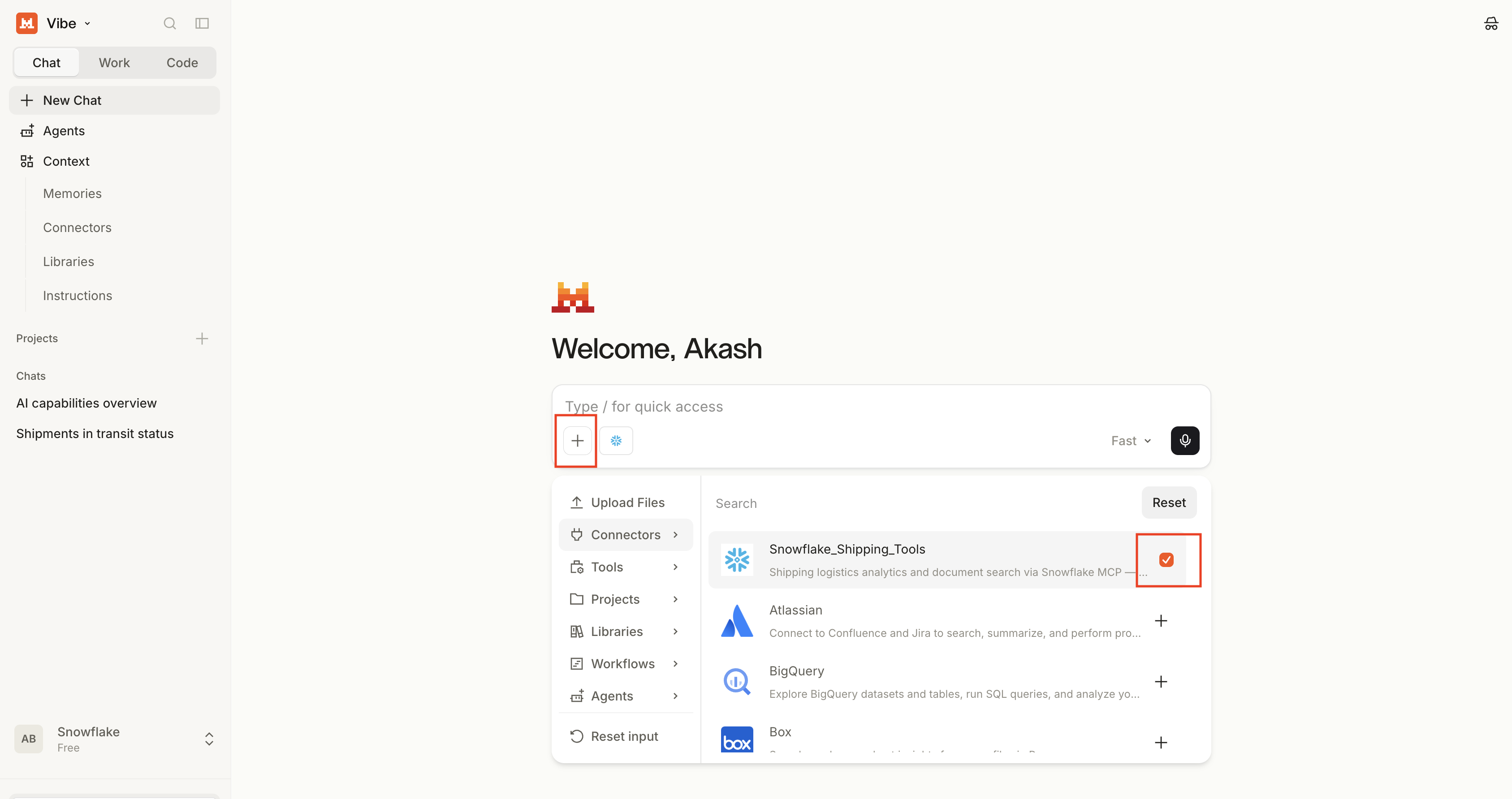Switch to the Code tab
The width and height of the screenshot is (1512, 799).
tap(182, 63)
